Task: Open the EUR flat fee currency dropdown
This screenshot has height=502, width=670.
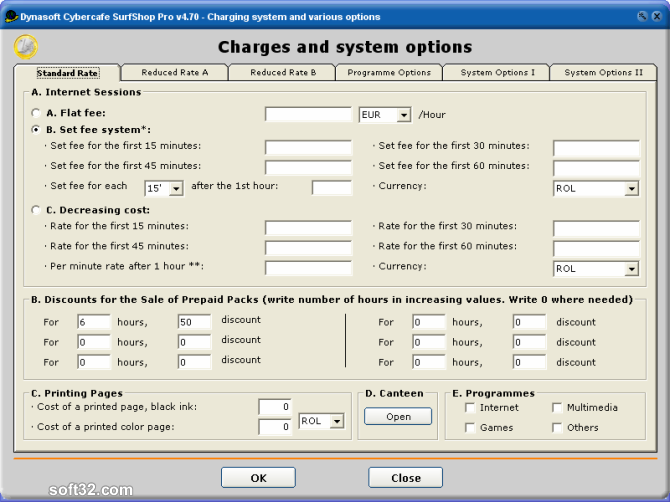Action: point(403,115)
